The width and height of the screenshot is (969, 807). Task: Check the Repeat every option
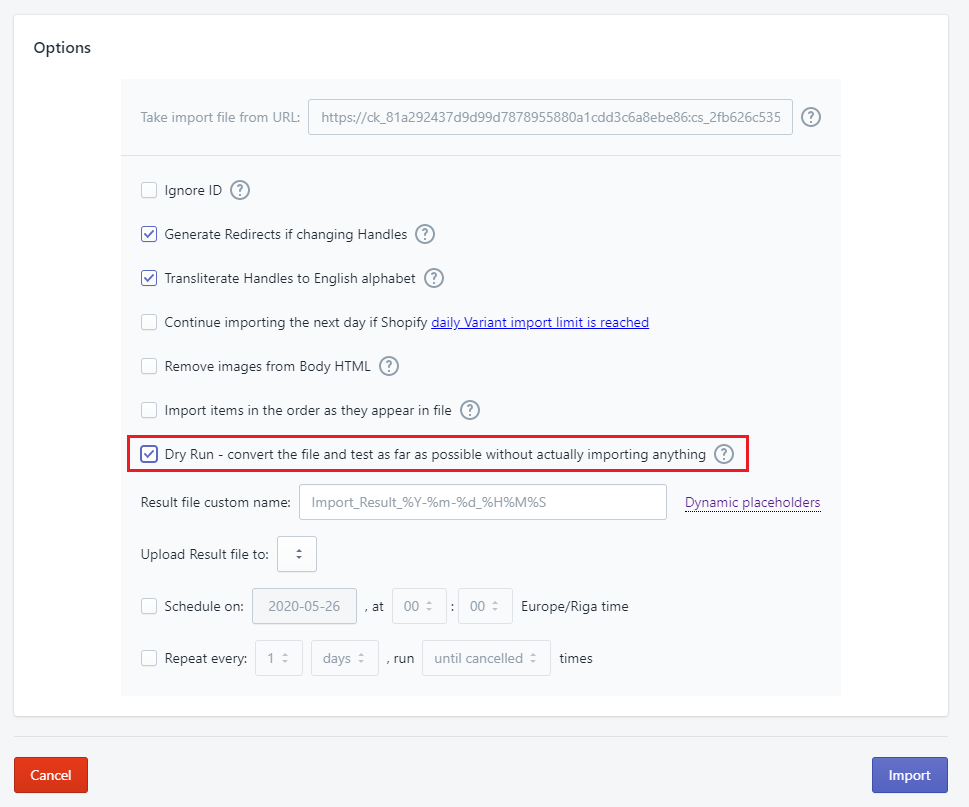coord(149,658)
